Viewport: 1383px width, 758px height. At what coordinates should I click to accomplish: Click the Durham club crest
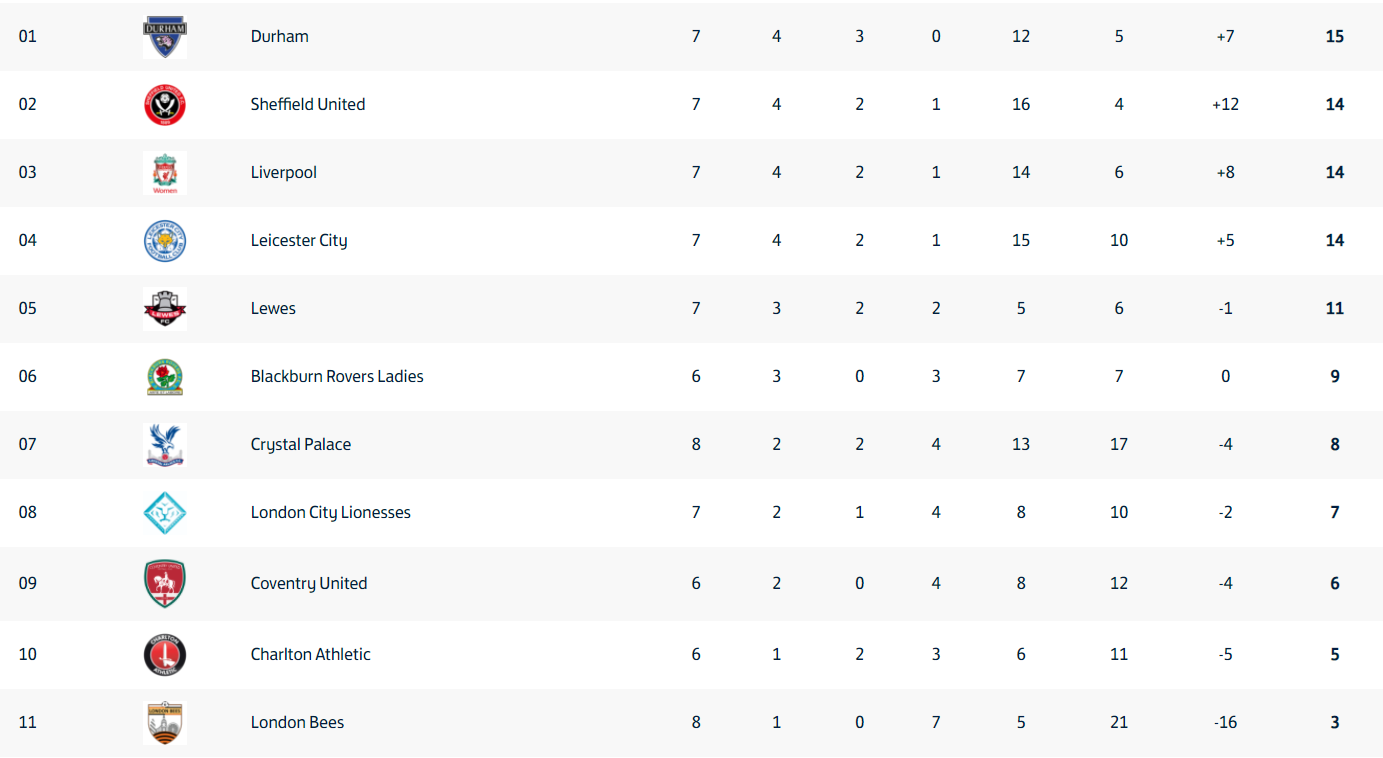pyautogui.click(x=165, y=37)
